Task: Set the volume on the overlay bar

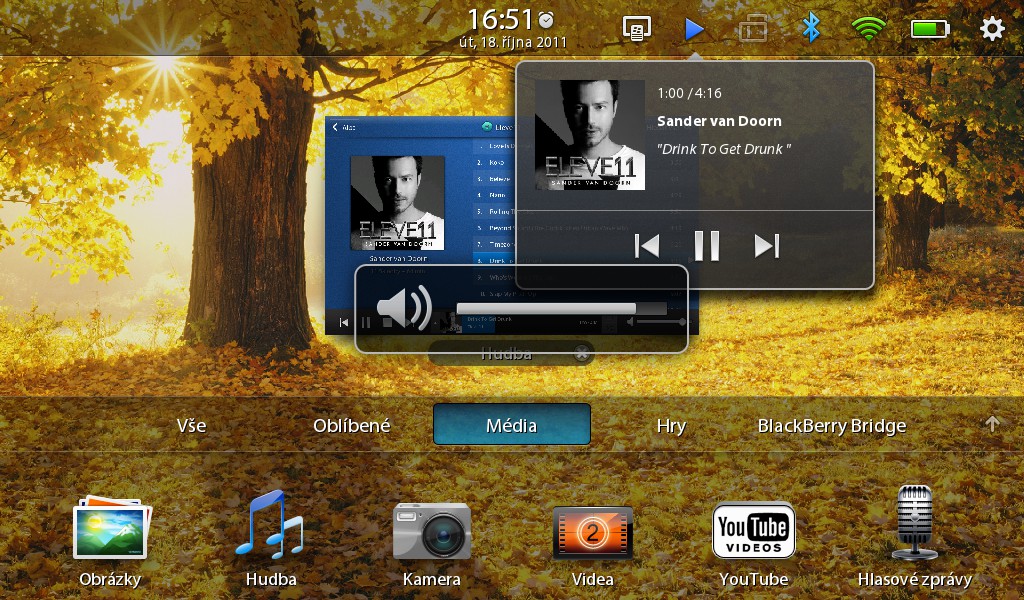Action: pos(562,309)
